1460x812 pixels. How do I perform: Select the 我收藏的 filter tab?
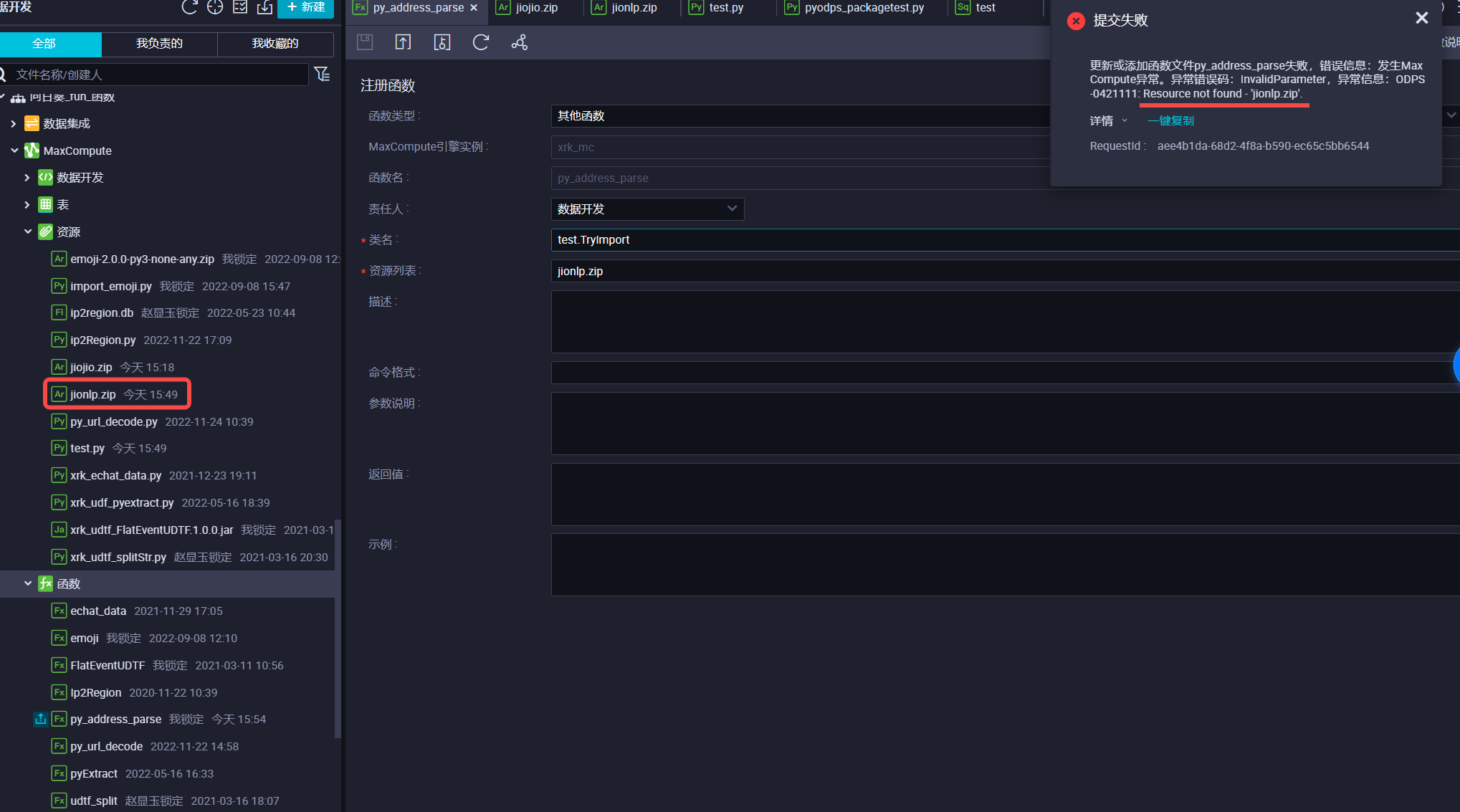point(275,44)
